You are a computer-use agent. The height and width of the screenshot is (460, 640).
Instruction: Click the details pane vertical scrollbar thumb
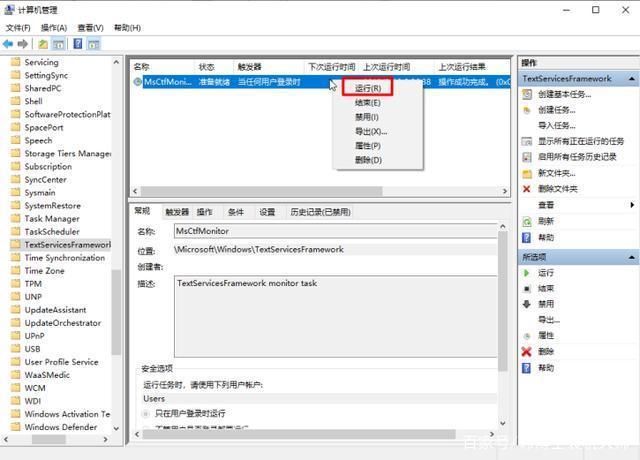tap(503, 301)
